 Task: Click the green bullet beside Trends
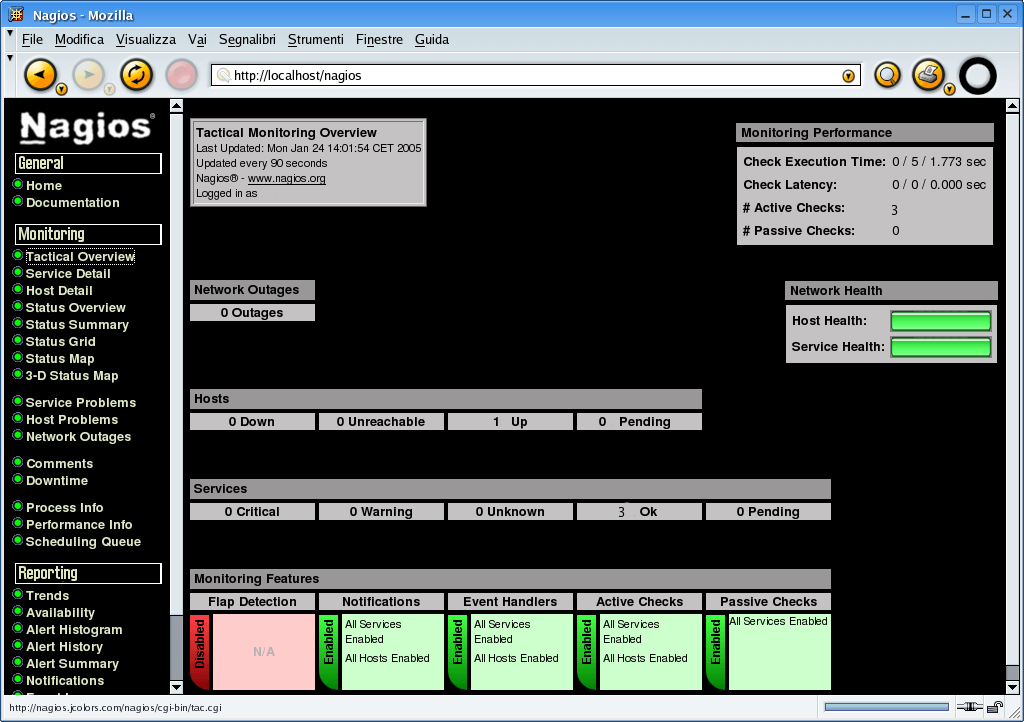[x=18, y=595]
